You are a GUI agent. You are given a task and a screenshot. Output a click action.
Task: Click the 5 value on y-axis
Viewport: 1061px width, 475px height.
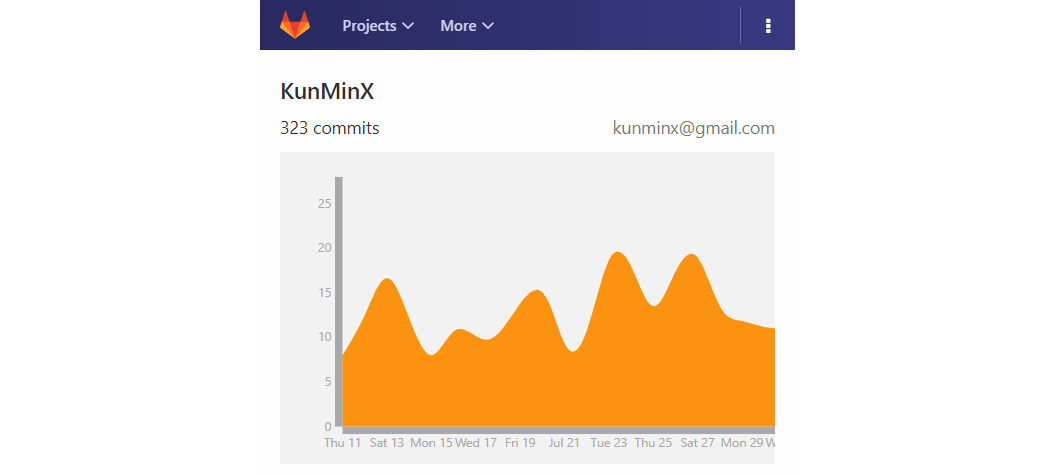(x=328, y=382)
